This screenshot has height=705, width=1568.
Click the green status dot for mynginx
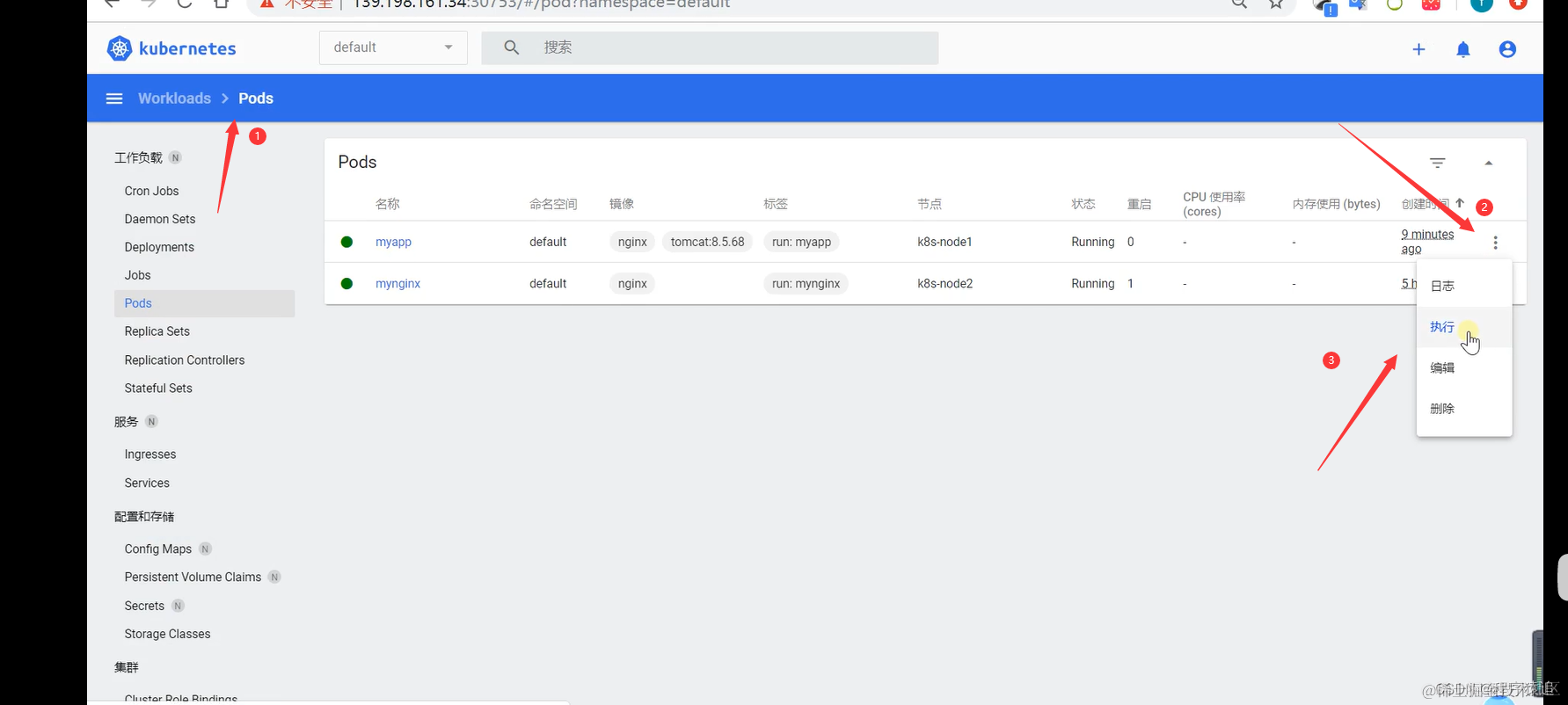click(x=346, y=283)
